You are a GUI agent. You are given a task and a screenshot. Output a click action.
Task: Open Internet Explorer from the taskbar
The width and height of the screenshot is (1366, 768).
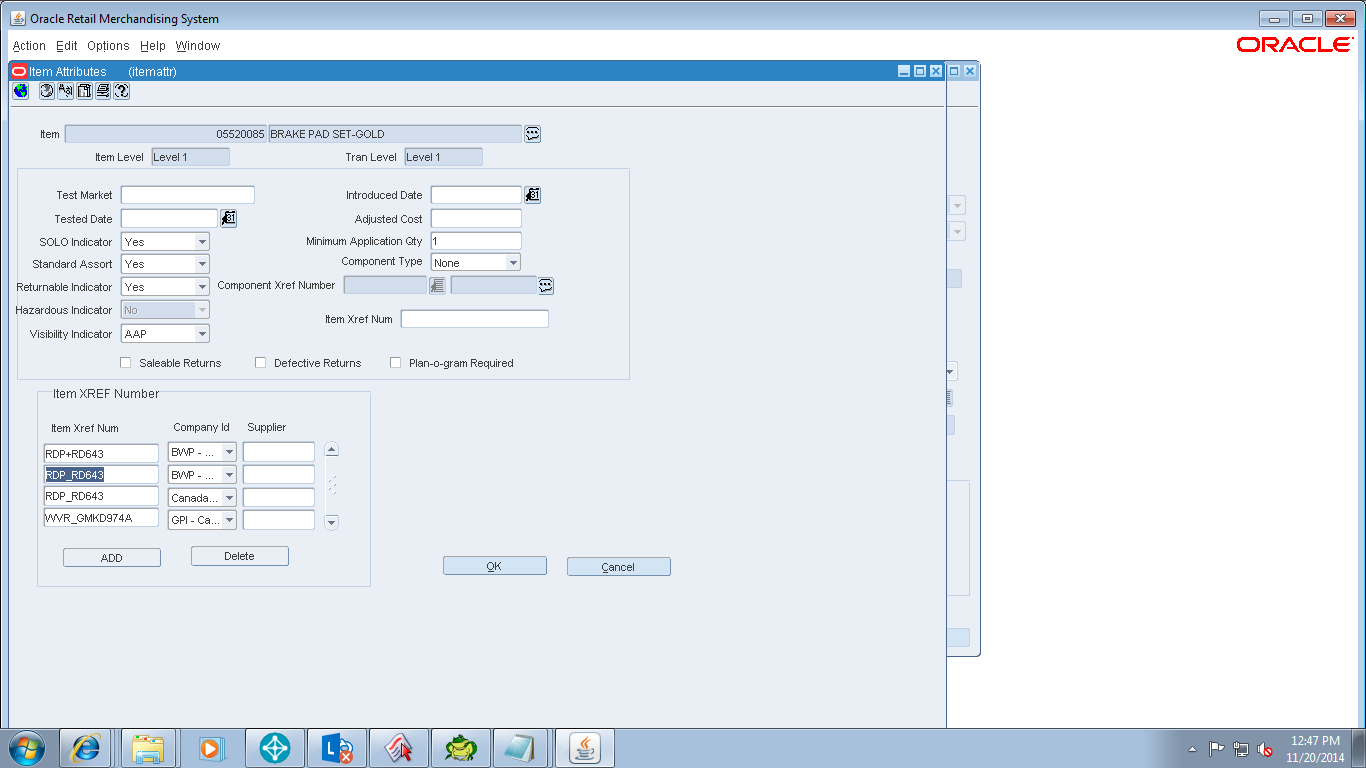(x=85, y=748)
